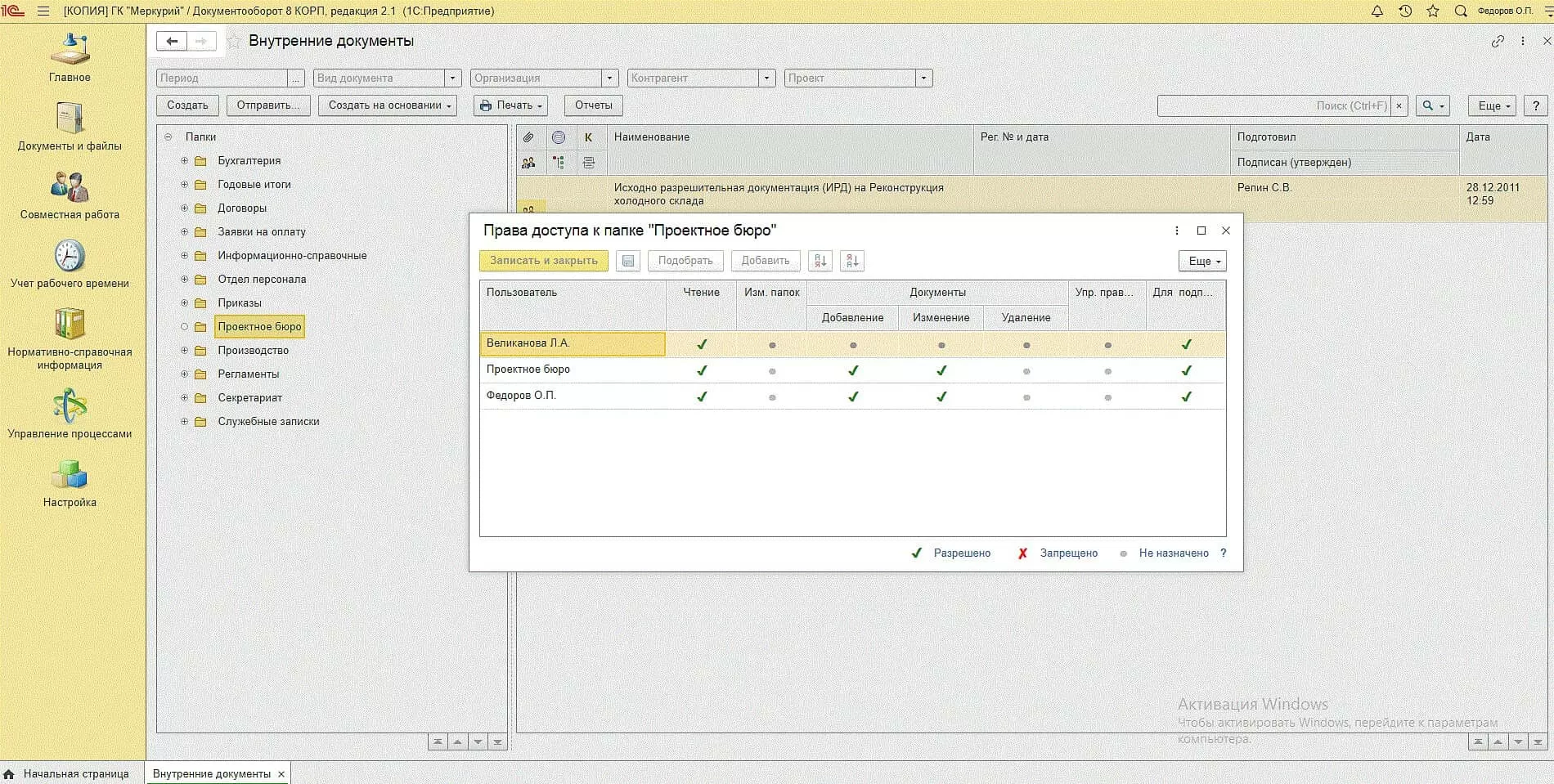1554x784 pixels.
Task: Toggle Изменение for Проектное бюро
Action: (941, 370)
